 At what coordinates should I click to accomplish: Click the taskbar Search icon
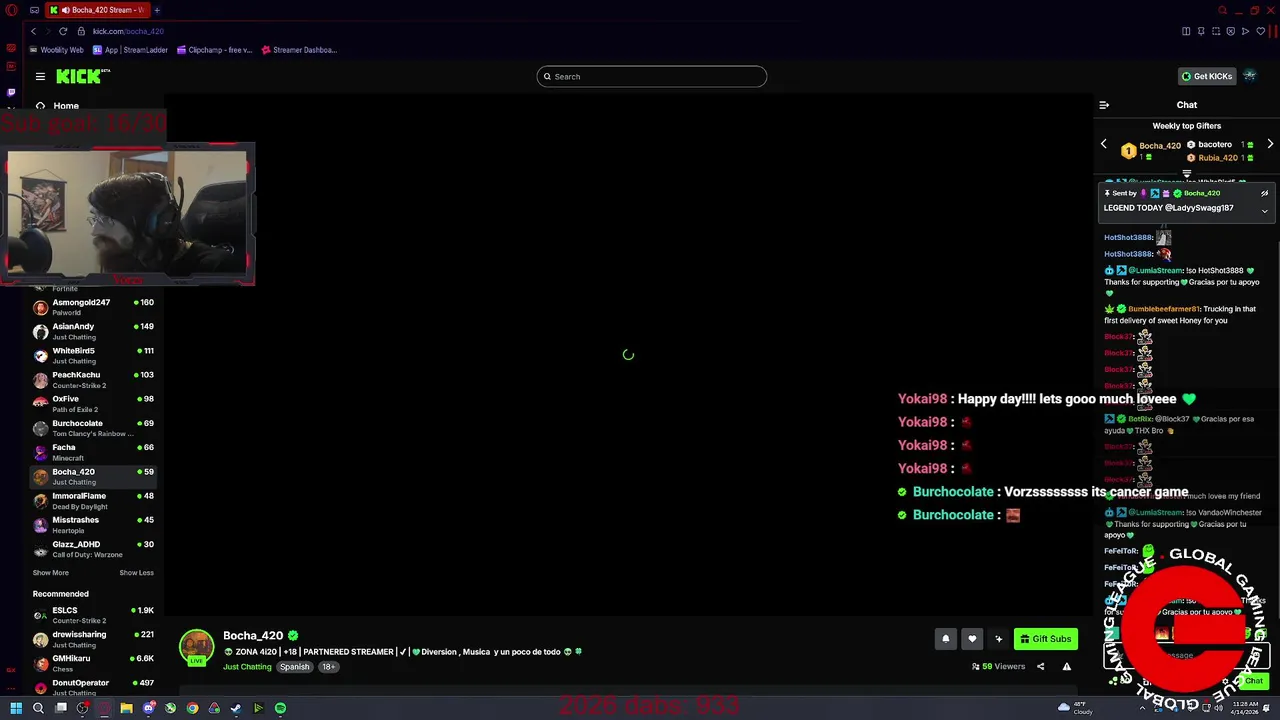point(38,708)
